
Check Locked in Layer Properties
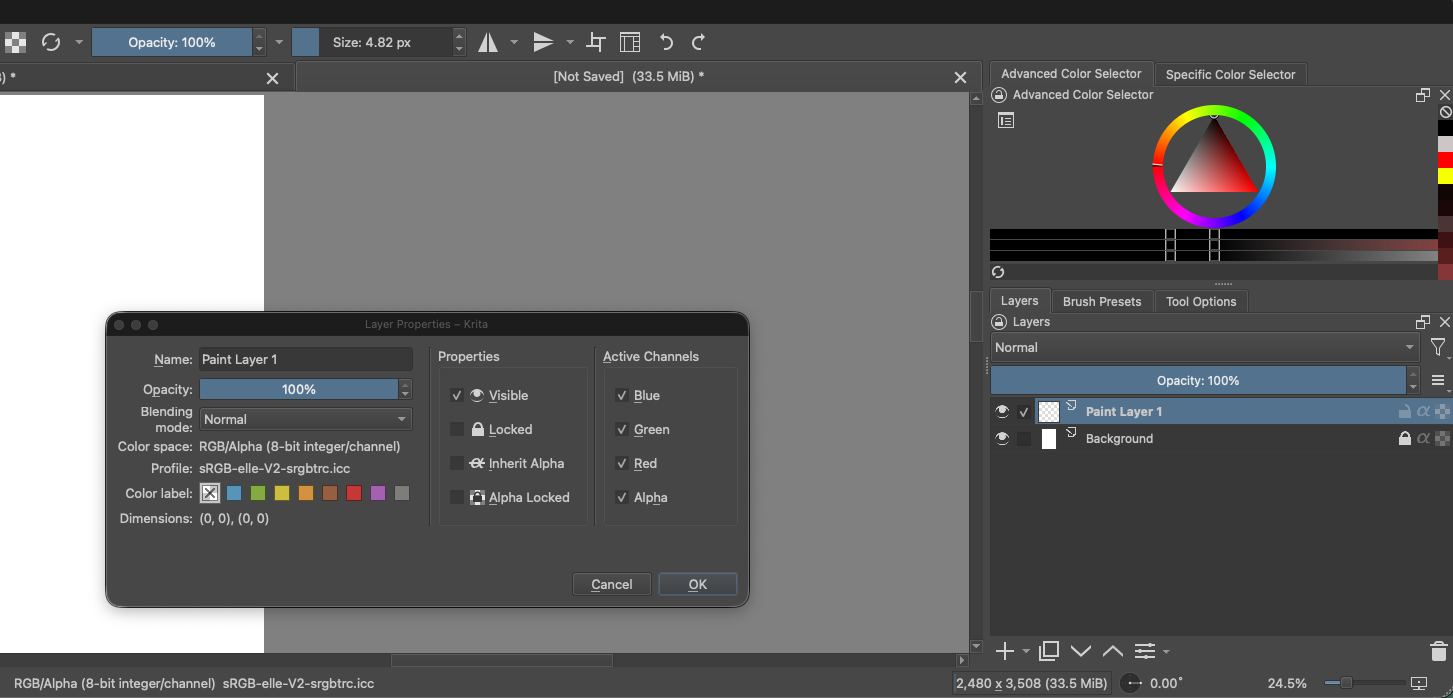[x=457, y=429]
